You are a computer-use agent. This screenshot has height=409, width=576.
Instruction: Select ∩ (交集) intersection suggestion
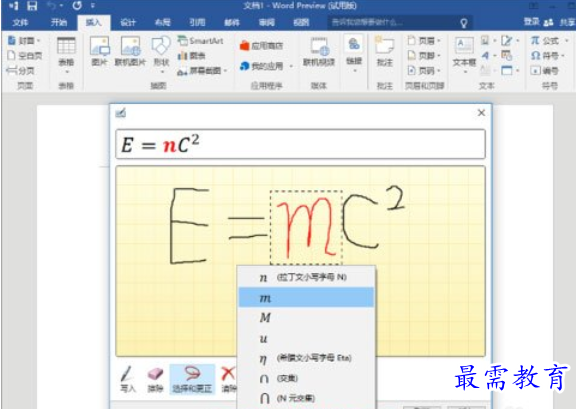tap(306, 378)
